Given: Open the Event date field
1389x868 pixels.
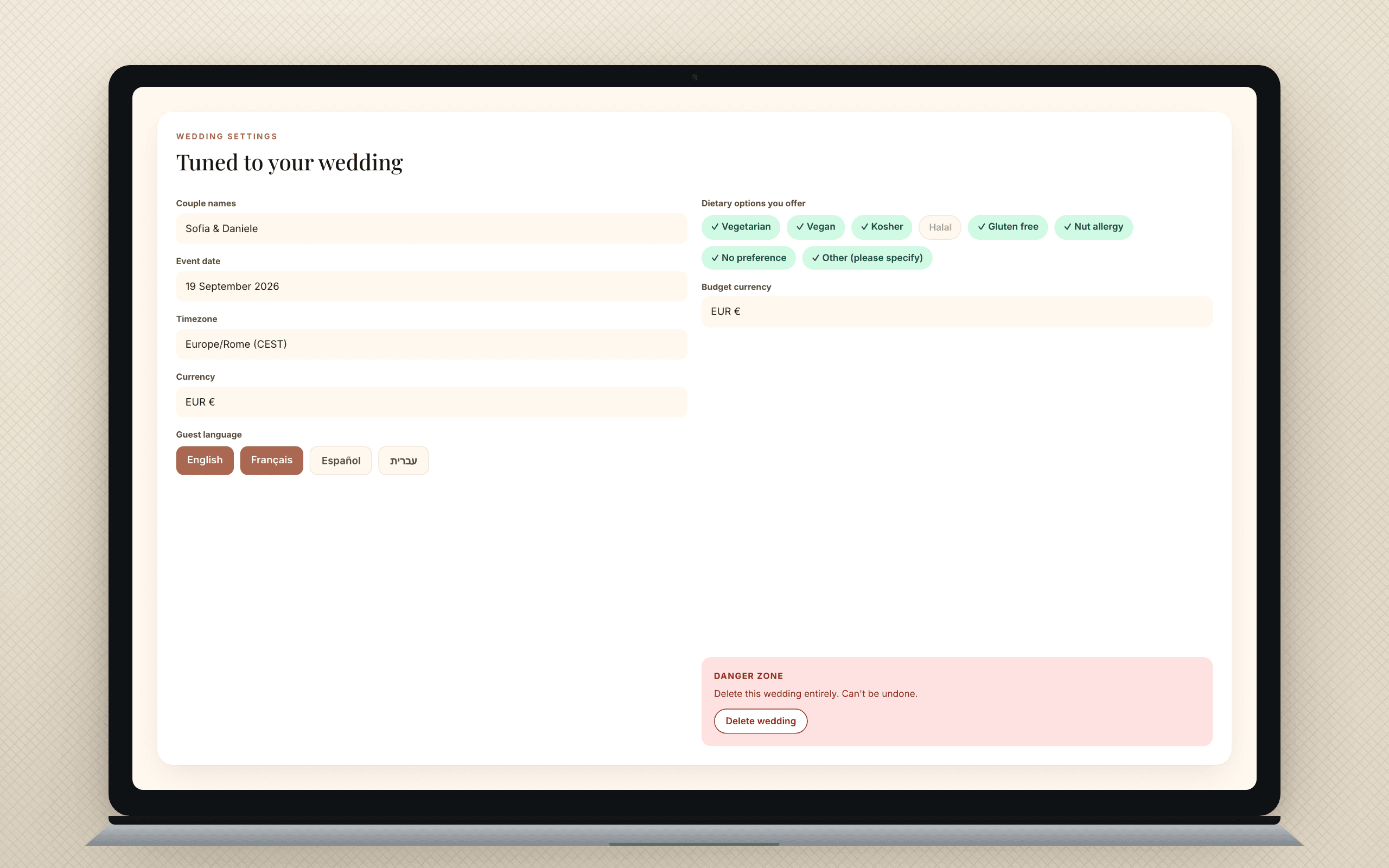Looking at the screenshot, I should tap(431, 286).
